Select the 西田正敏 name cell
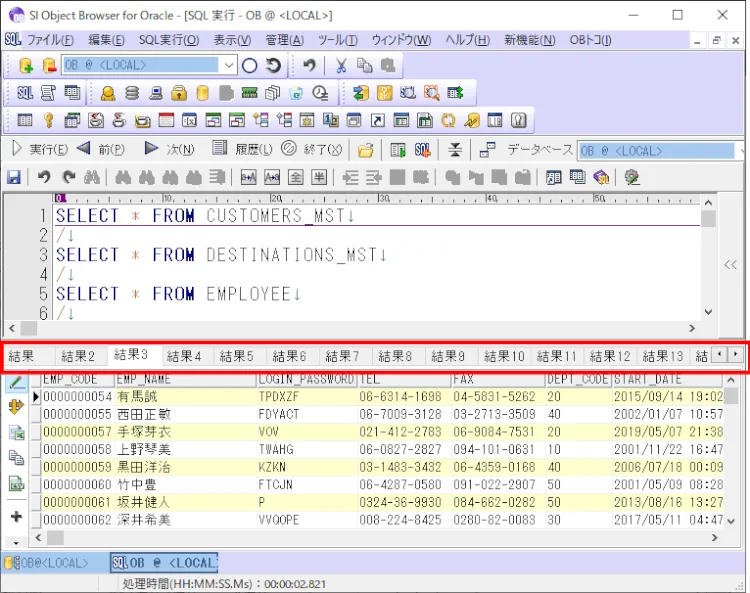Image resolution: width=750 pixels, height=593 pixels. [186, 414]
